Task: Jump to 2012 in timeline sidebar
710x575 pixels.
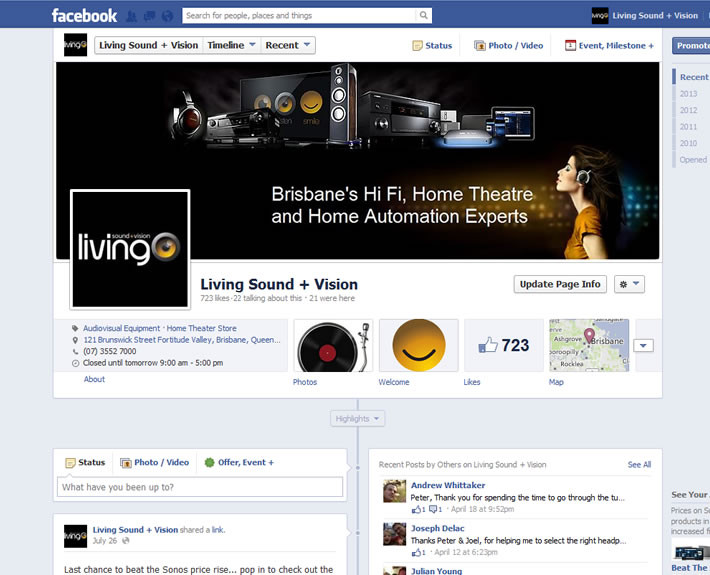Action: point(688,110)
